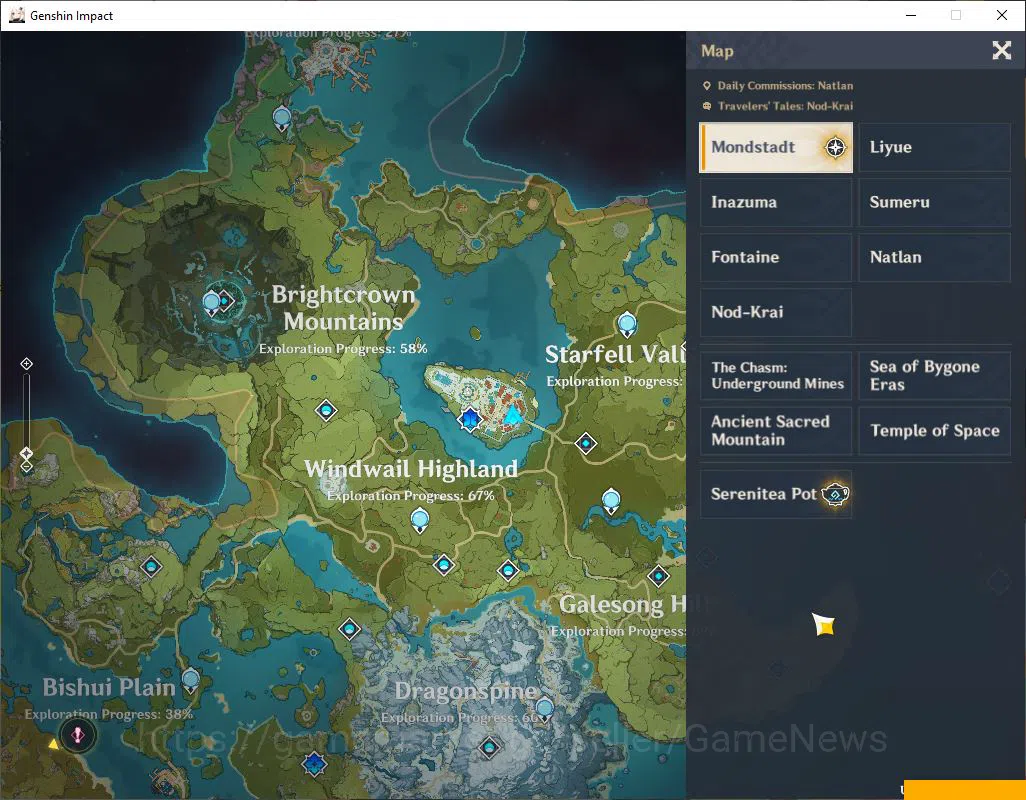The width and height of the screenshot is (1026, 800).
Task: Click the blue star-shaped icon in Mondstadt city
Action: [470, 419]
